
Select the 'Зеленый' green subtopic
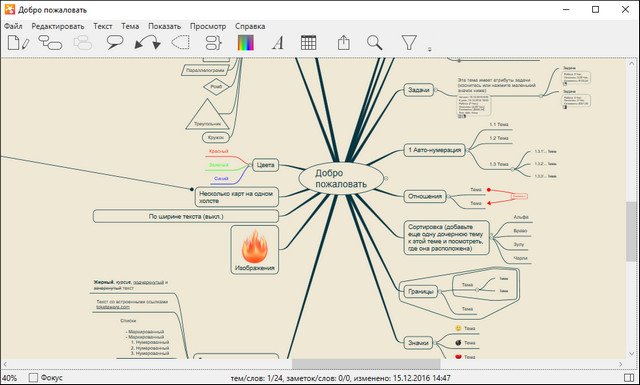click(x=219, y=165)
